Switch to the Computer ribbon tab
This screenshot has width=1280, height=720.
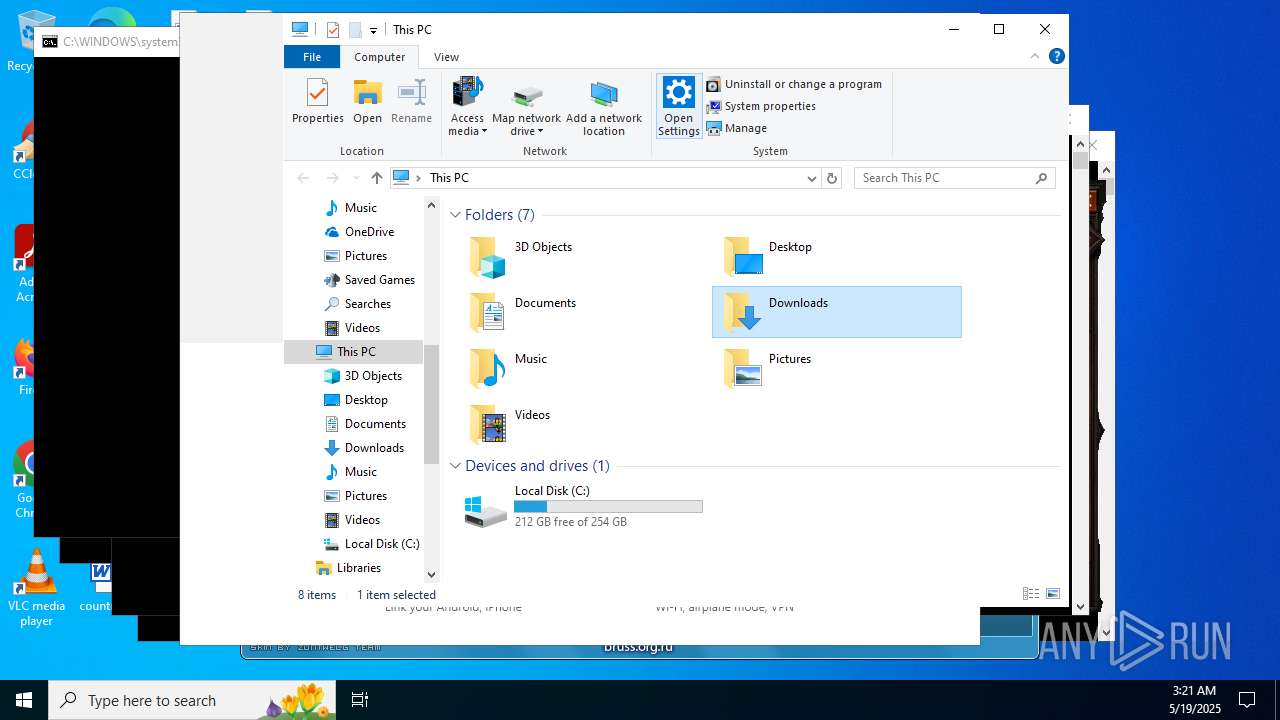[380, 57]
